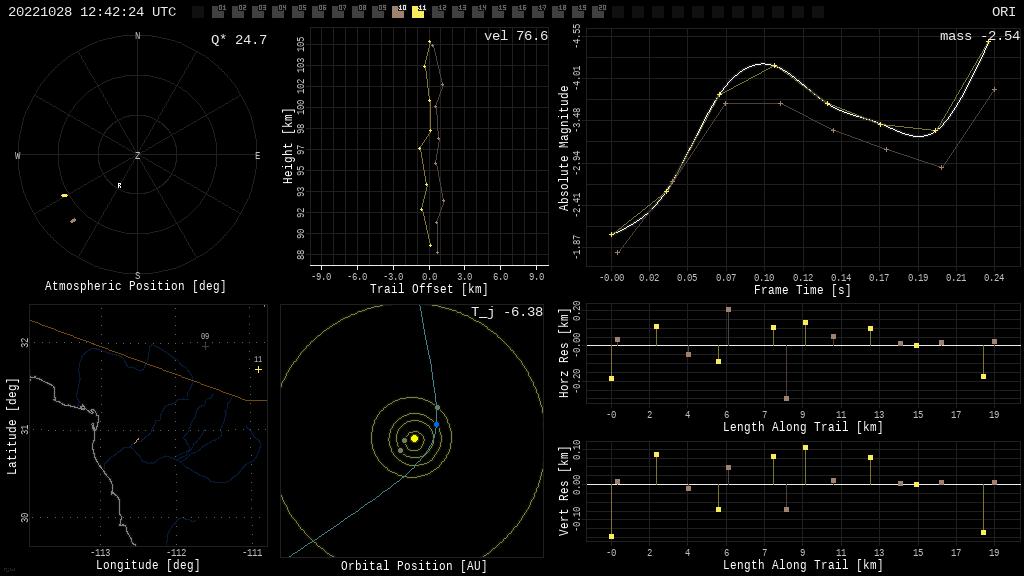Click station box 13
Image resolution: width=1024 pixels, height=576 pixels.
[x=458, y=12]
